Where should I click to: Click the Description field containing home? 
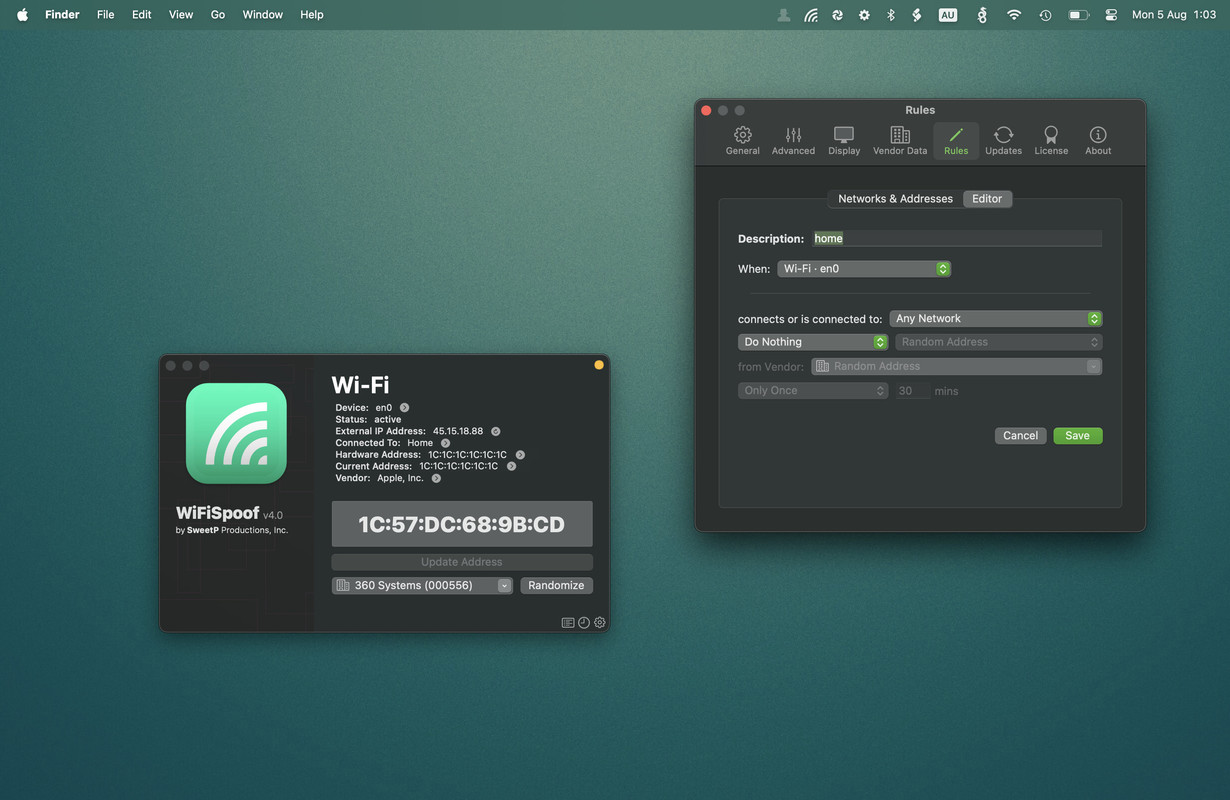click(x=957, y=239)
